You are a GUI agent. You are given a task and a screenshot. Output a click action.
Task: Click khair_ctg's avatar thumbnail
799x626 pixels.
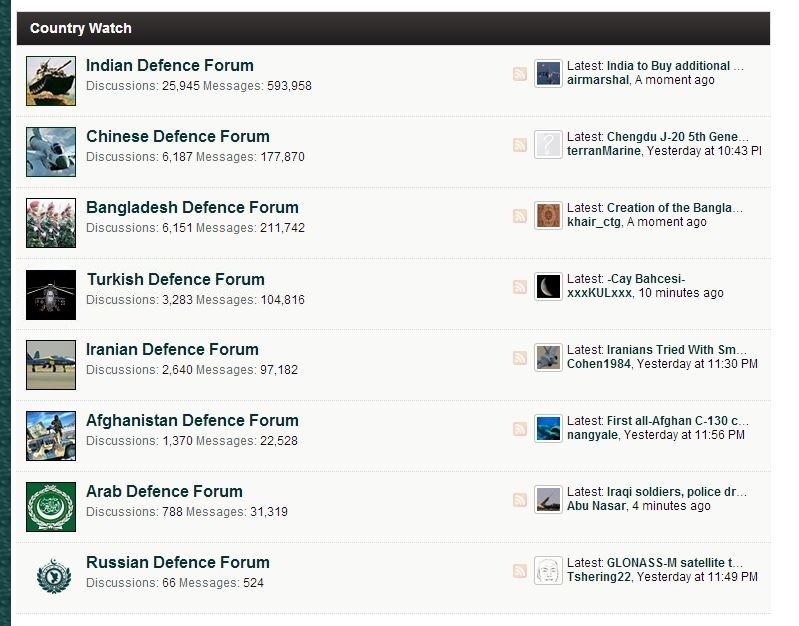click(548, 215)
